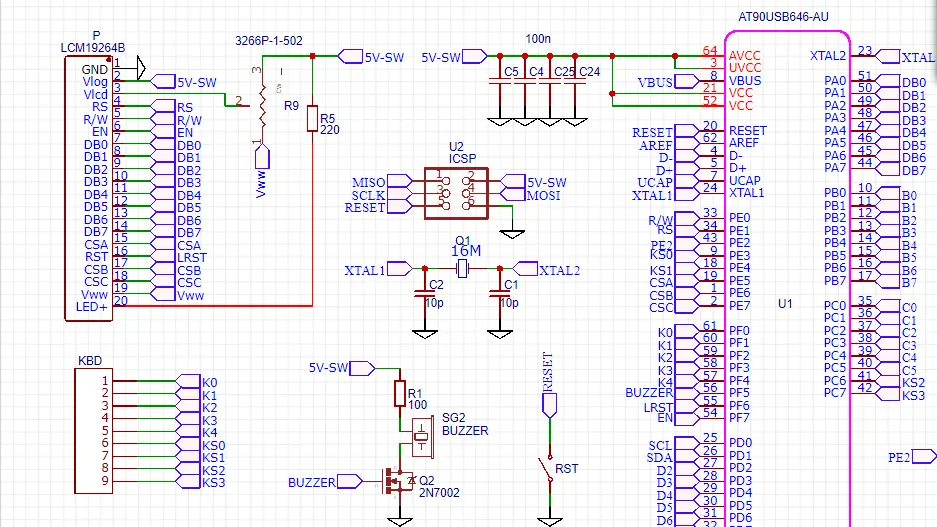Select the R9 potentiometer zigzag symbol
The image size is (937, 527).
click(x=262, y=105)
